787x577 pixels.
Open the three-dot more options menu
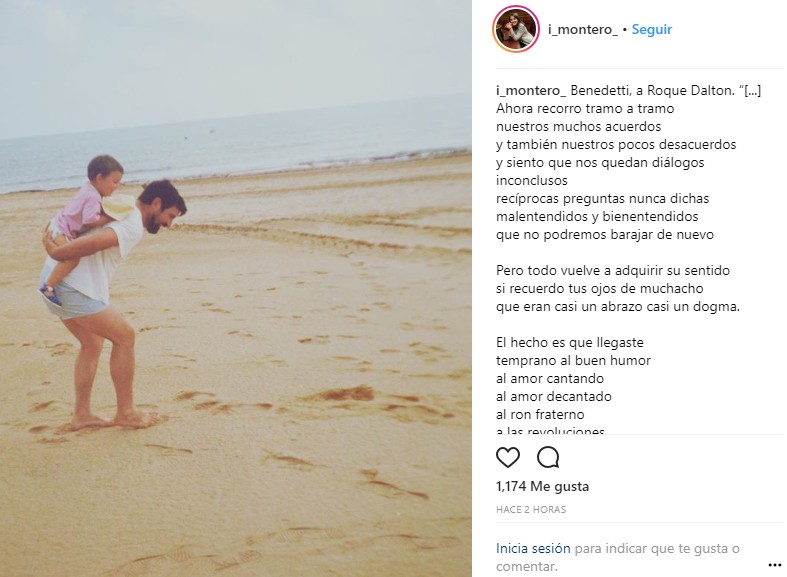[775, 565]
